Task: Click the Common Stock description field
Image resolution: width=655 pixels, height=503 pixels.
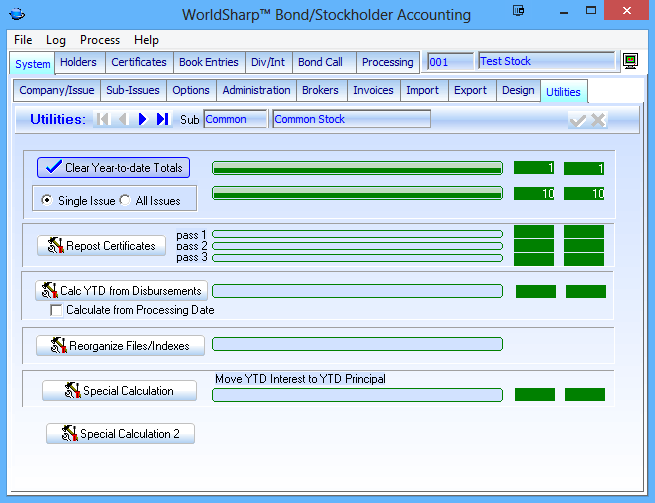Action: click(351, 119)
